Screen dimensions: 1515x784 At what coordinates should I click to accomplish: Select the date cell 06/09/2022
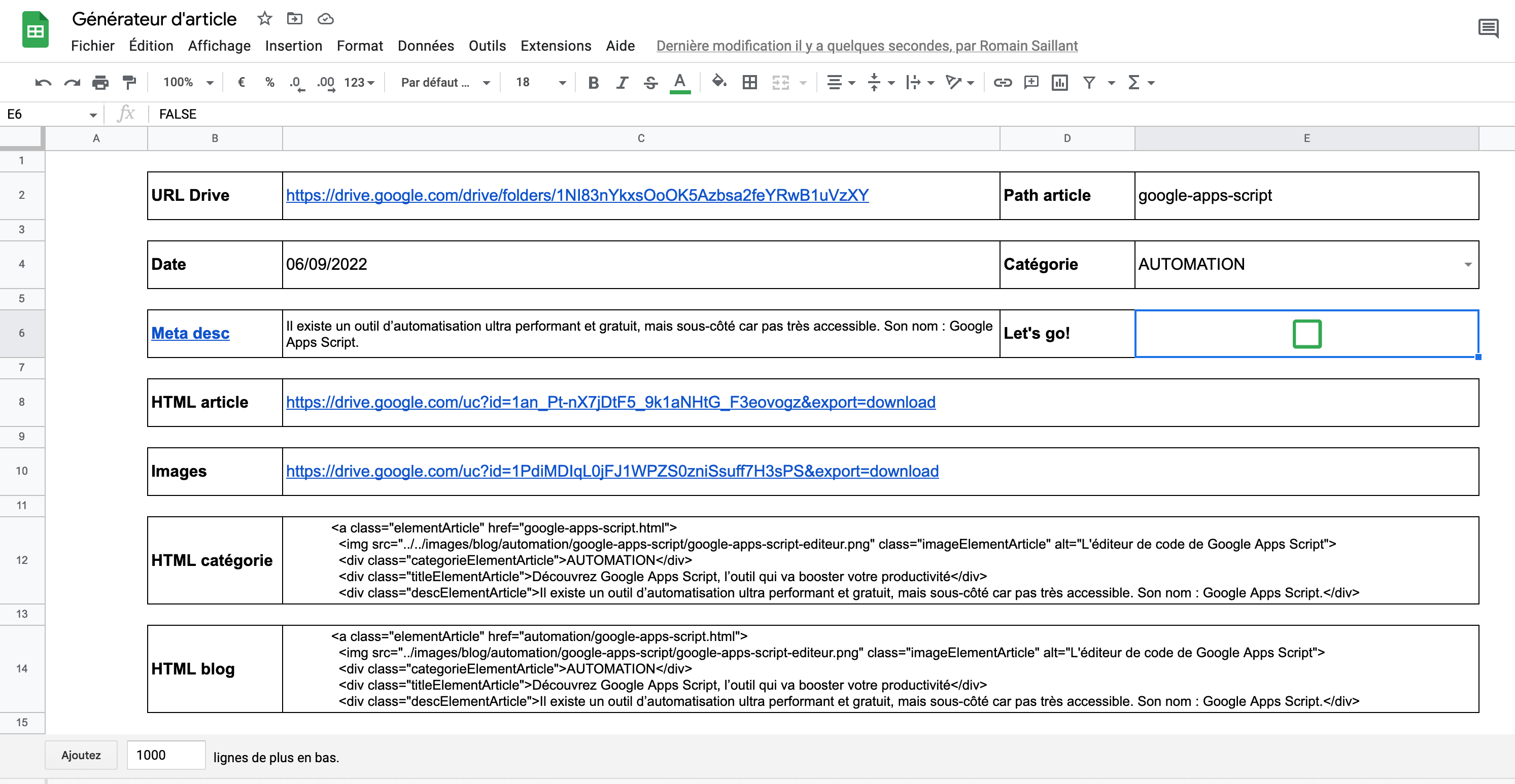(641, 265)
